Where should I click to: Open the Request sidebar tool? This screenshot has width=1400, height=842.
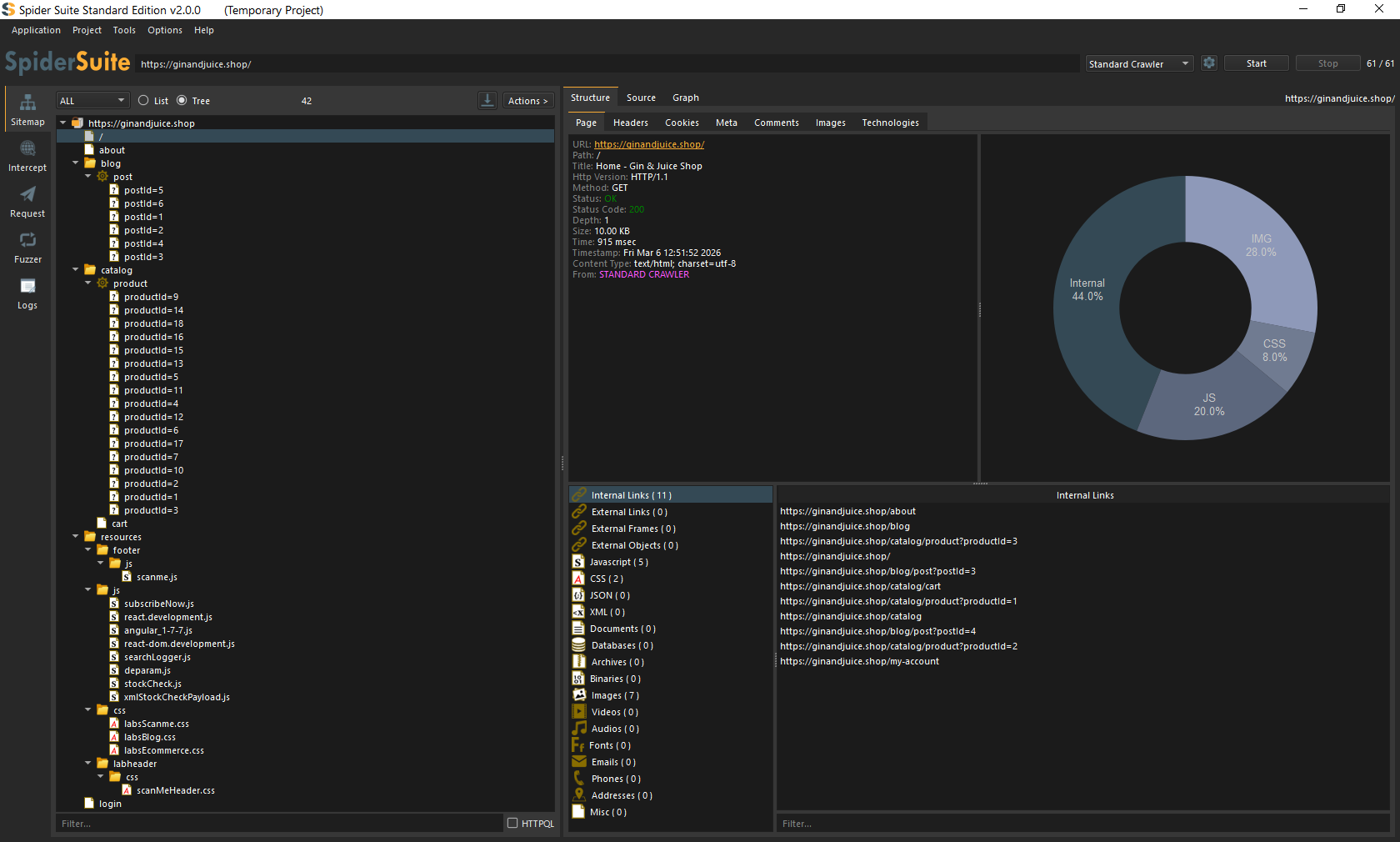[27, 201]
